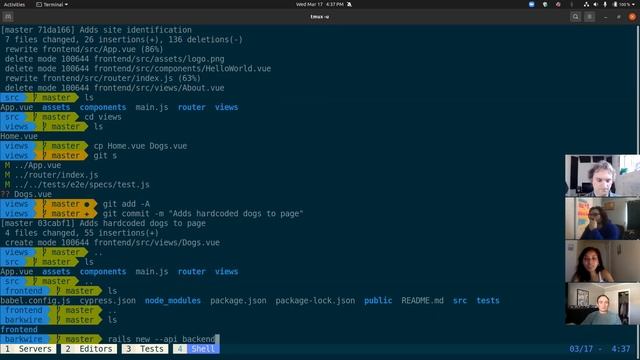This screenshot has width=640, height=360.
Task: Click the pink tray indicator icon
Action: click(558, 4)
